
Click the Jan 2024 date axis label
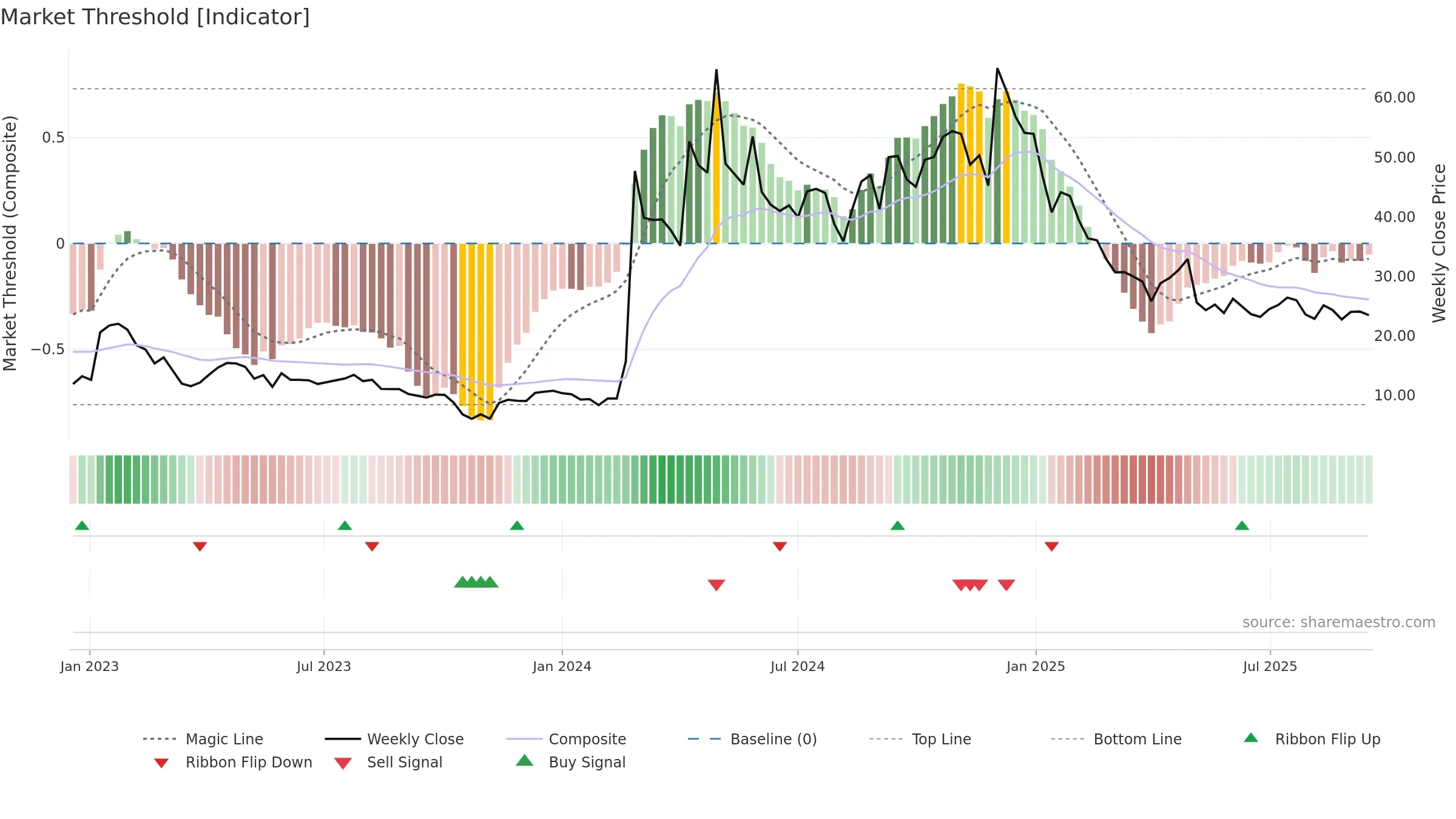pyautogui.click(x=562, y=666)
